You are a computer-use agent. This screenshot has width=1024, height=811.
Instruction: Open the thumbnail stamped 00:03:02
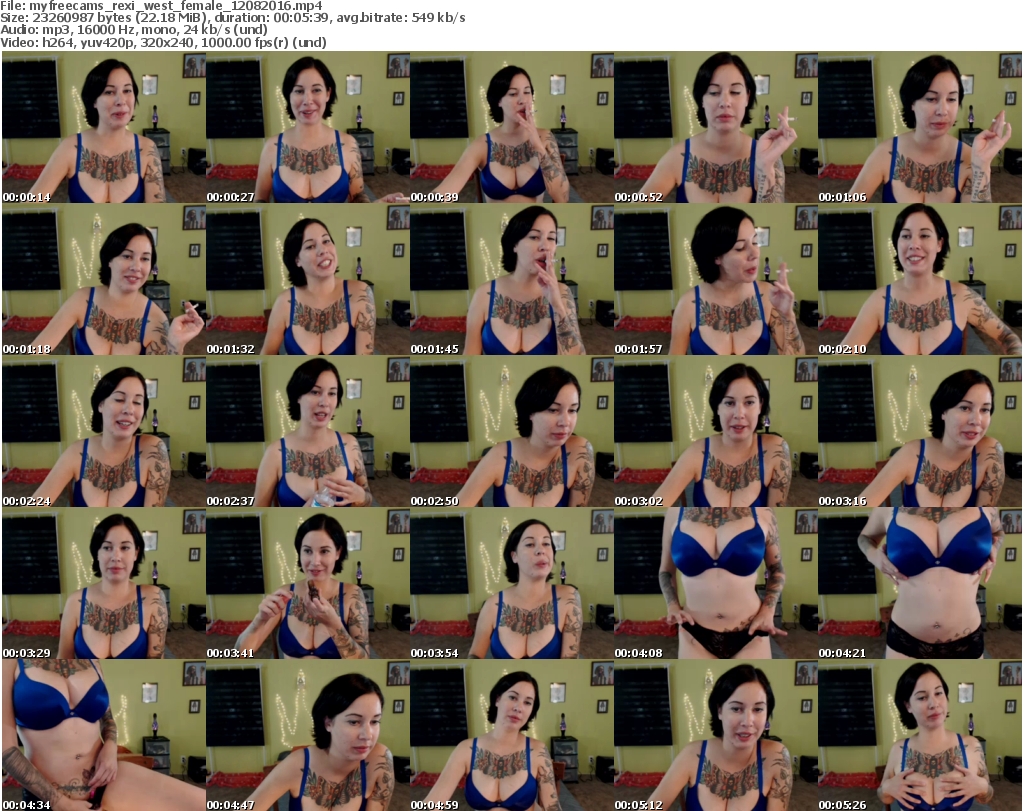pyautogui.click(x=715, y=432)
